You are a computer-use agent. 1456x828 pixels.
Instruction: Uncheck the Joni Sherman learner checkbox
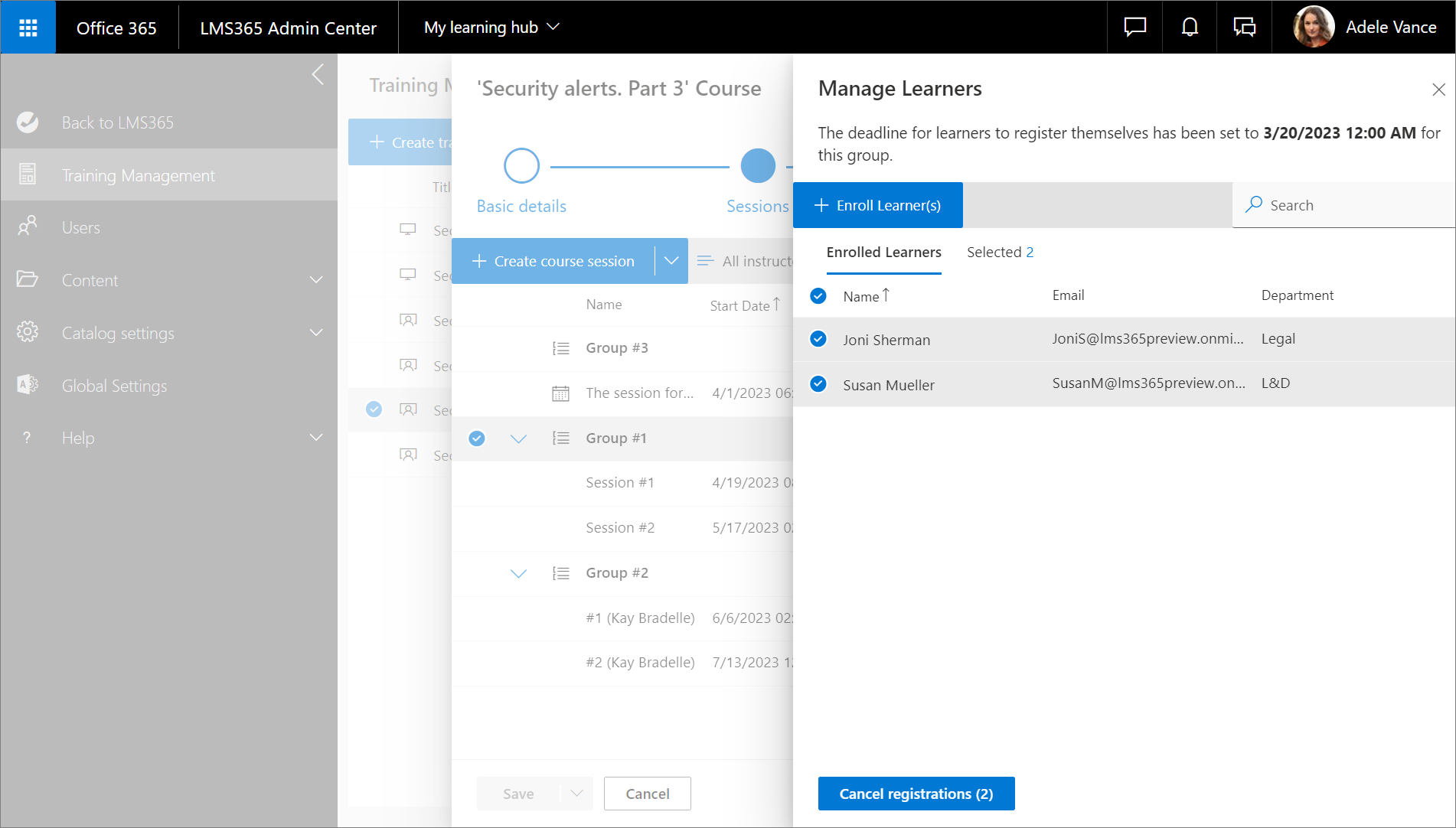818,339
